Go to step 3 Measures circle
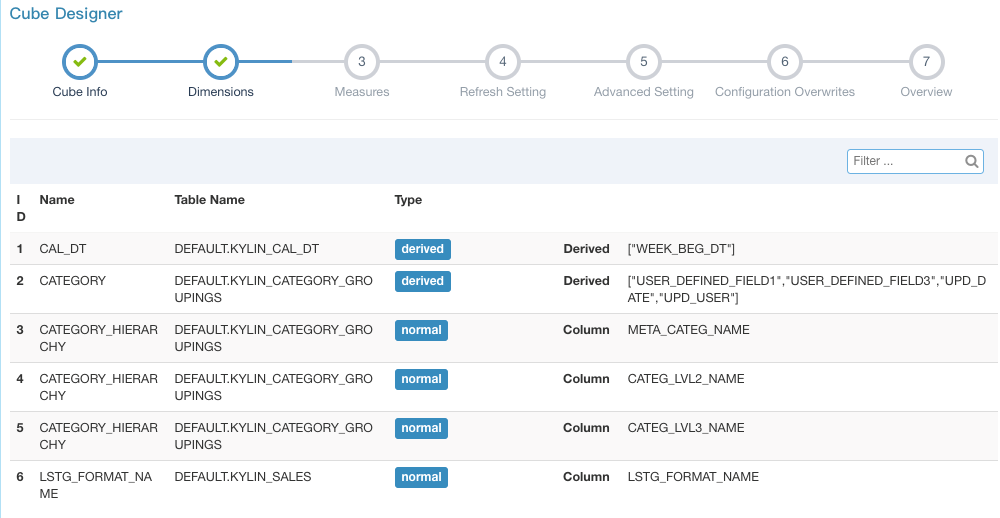 tap(362, 62)
